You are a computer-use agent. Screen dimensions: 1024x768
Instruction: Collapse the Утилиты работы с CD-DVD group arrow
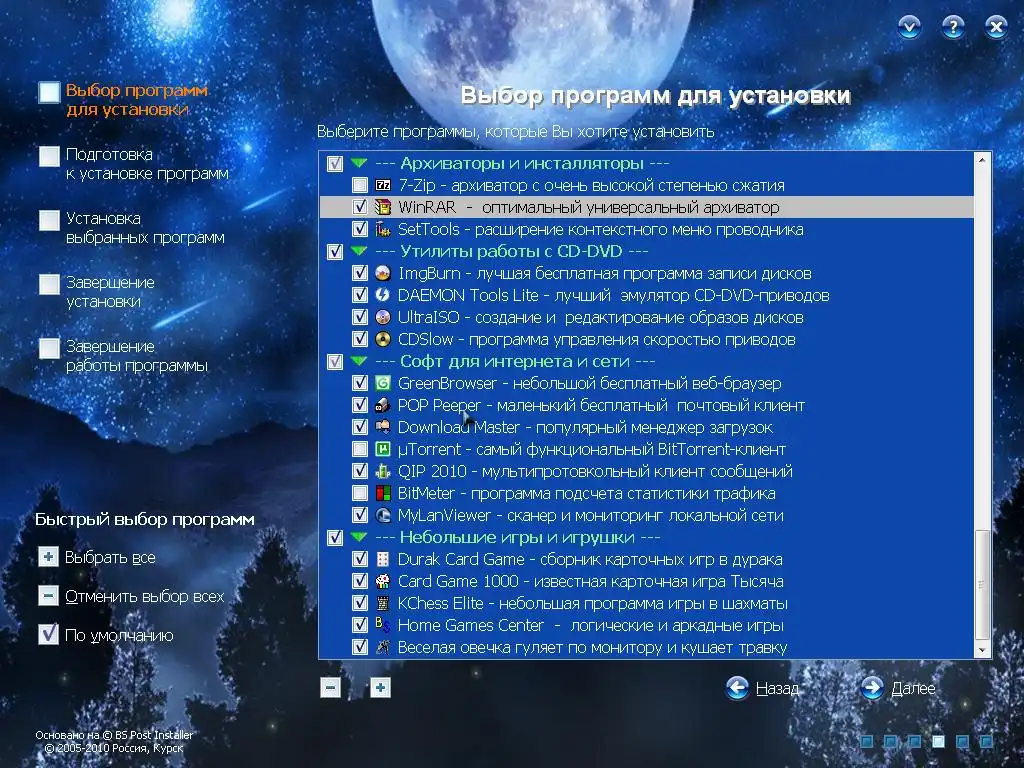point(359,250)
